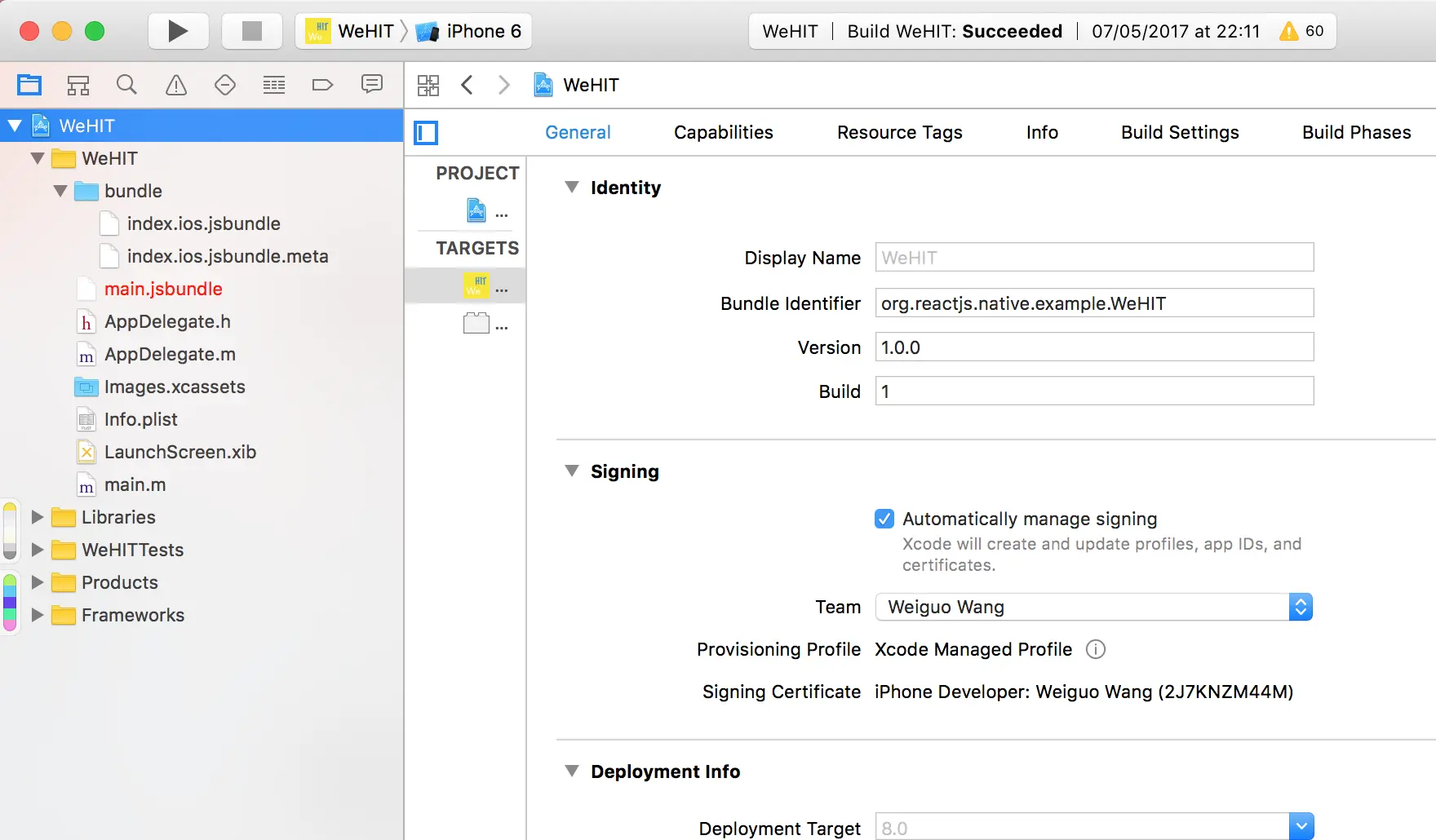
Task: Open the Find navigator
Action: click(x=126, y=85)
